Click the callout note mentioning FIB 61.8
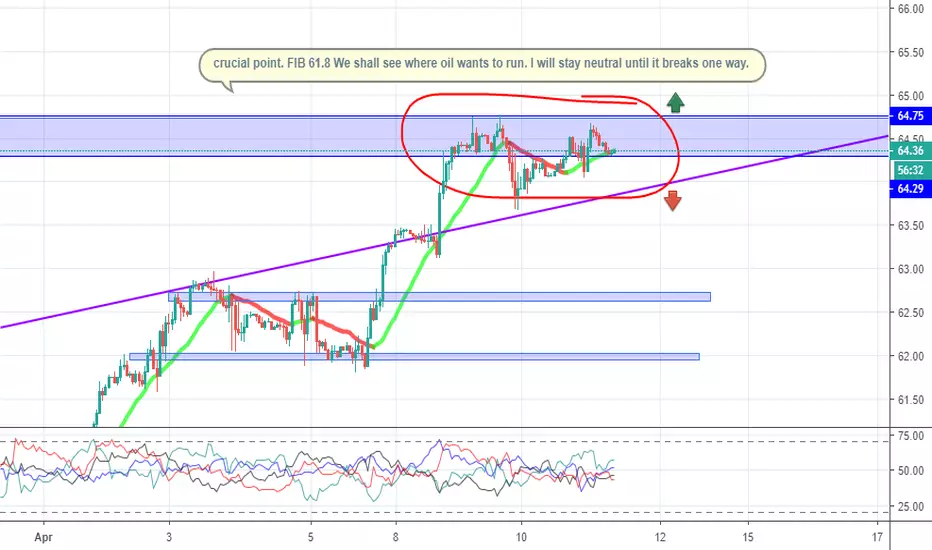 (x=482, y=64)
